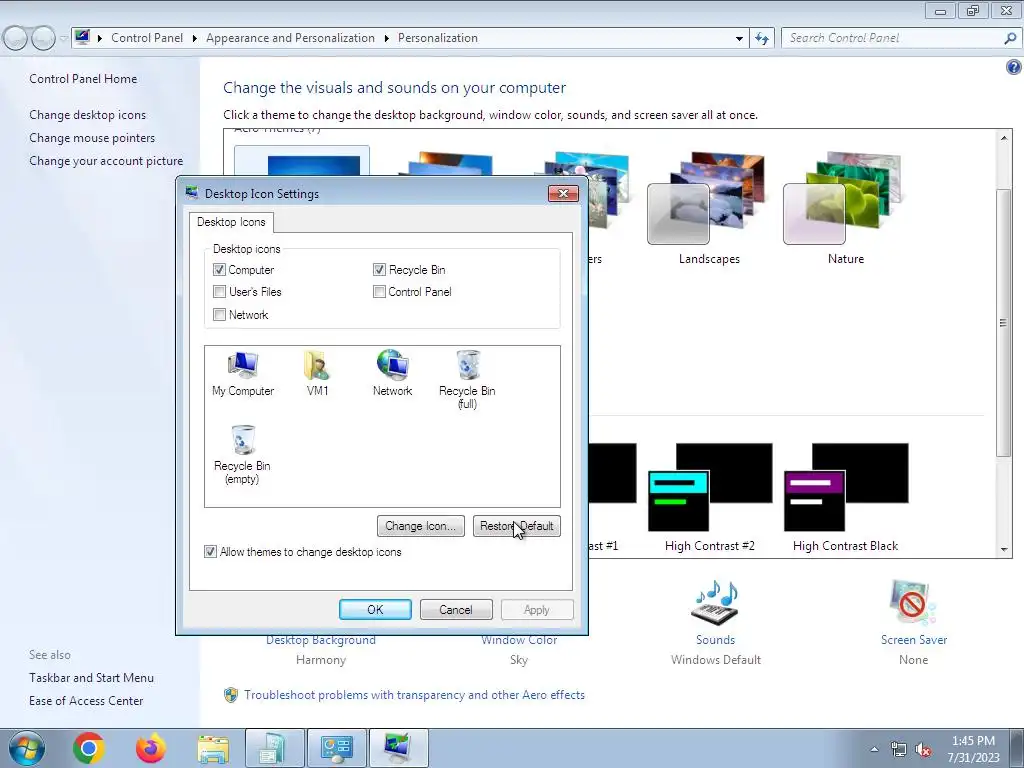The image size is (1024, 768).
Task: Expand the arrow after Control Panel breadcrumb
Action: click(x=195, y=39)
